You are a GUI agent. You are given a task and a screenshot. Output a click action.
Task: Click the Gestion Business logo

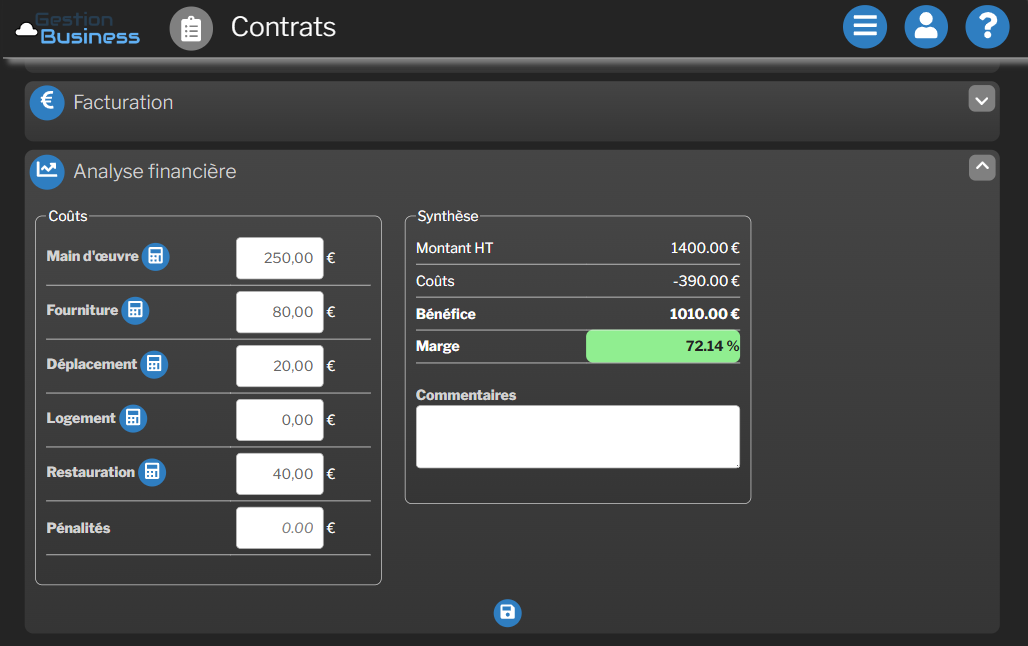[78, 28]
